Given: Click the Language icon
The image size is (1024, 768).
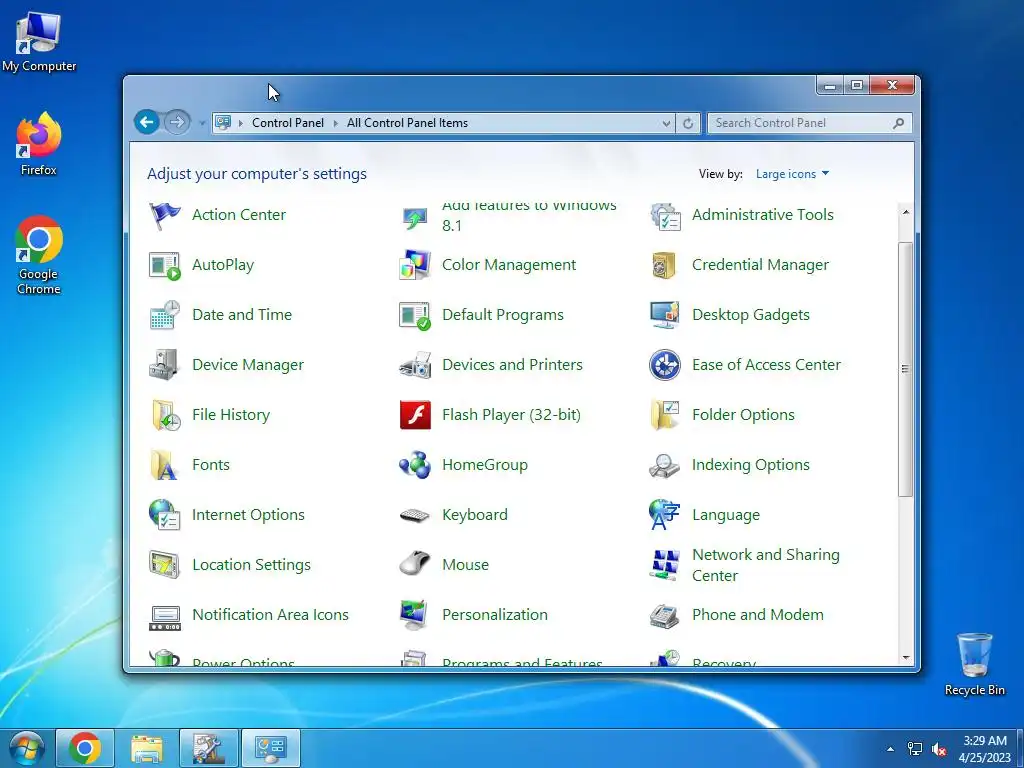Looking at the screenshot, I should [x=665, y=515].
